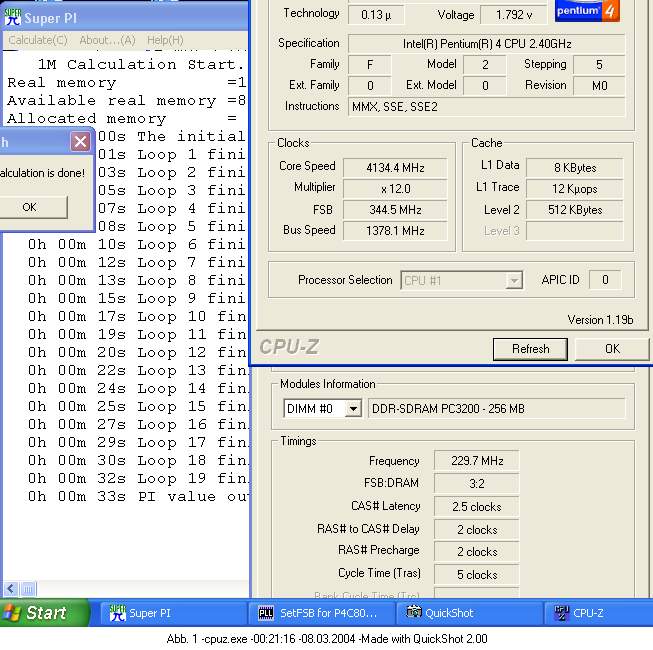
Task: Open the About...(A) menu in Super PI
Action: click(107, 40)
